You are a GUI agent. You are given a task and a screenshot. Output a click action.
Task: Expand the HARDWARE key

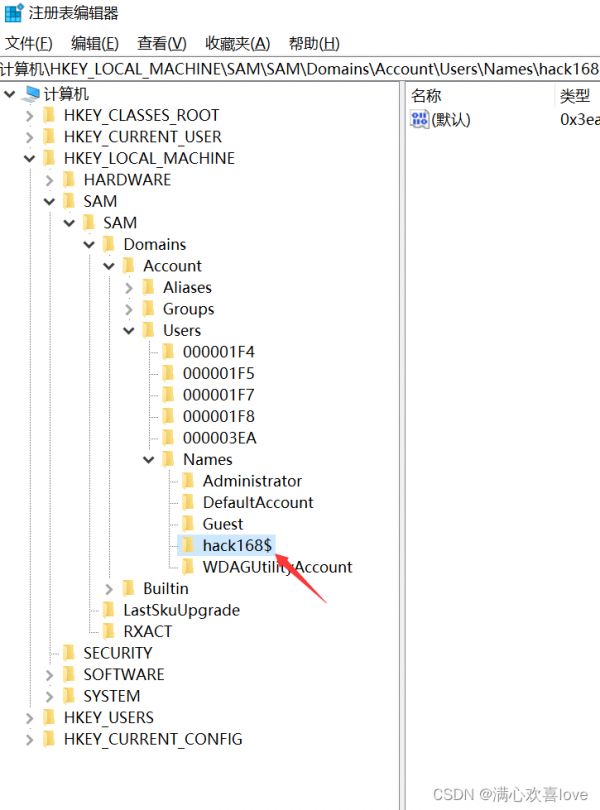[x=49, y=180]
